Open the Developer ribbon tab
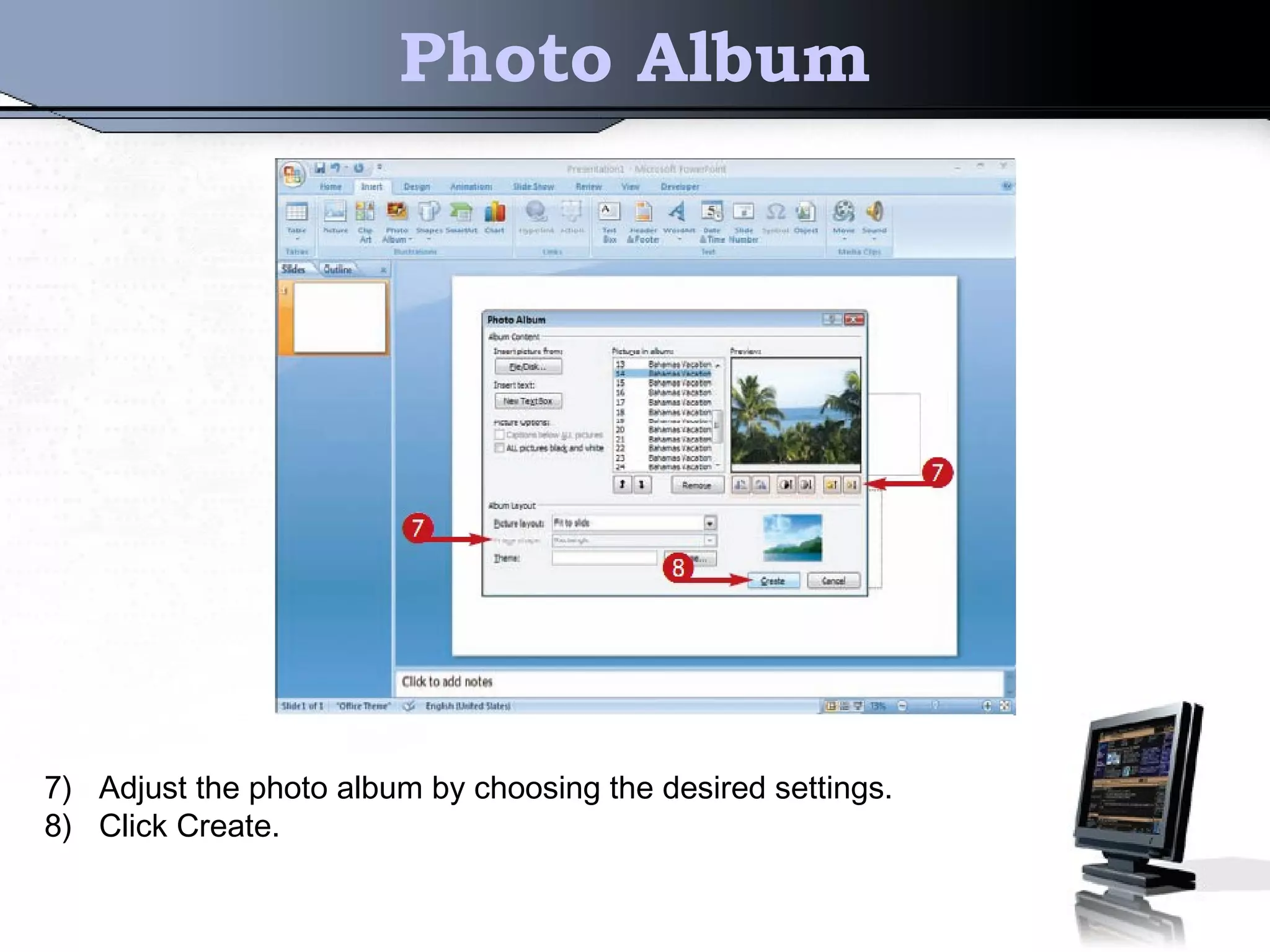Image resolution: width=1270 pixels, height=952 pixels. (680, 187)
